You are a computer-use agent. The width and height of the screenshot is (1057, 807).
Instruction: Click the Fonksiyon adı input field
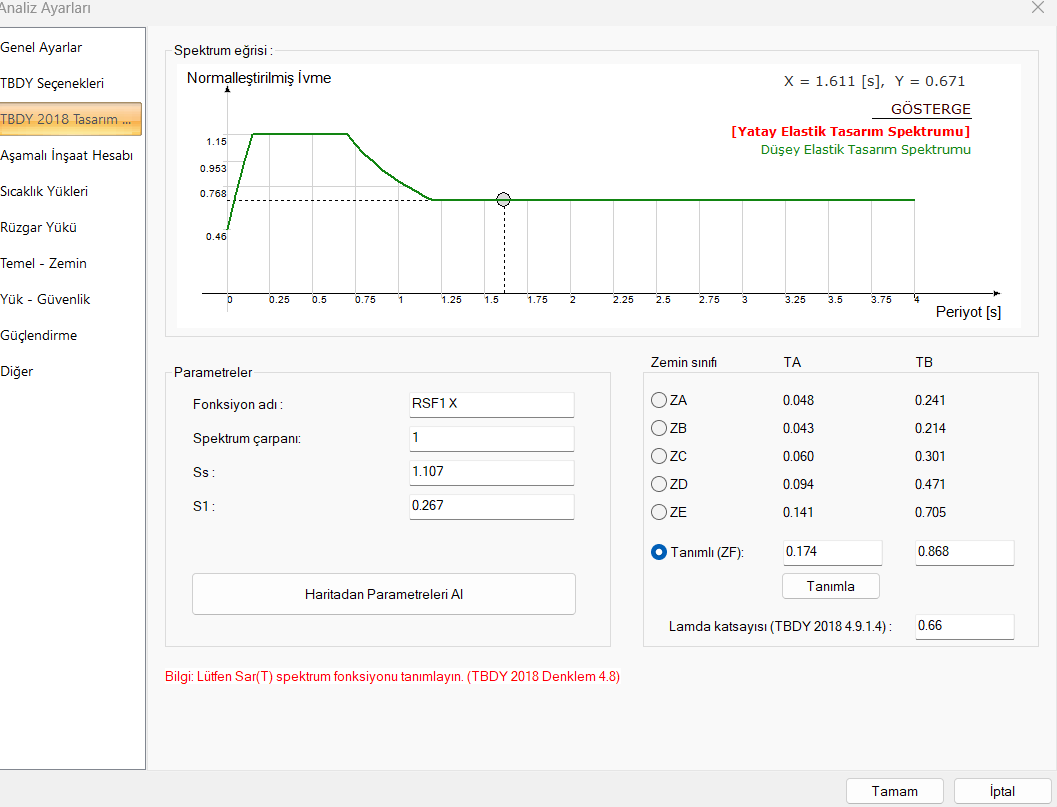(x=491, y=404)
